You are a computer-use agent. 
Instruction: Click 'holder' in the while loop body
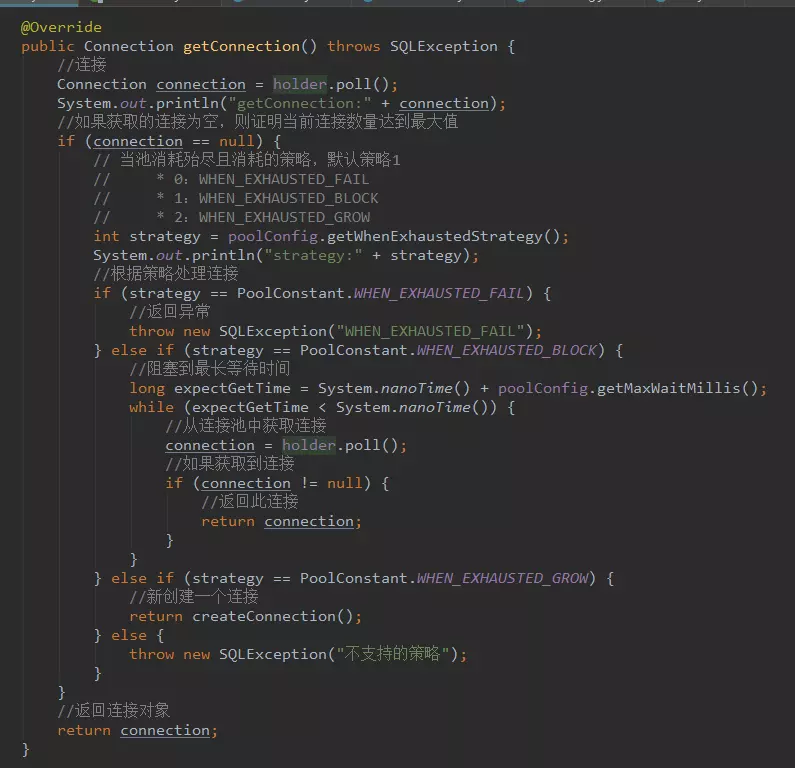(309, 445)
